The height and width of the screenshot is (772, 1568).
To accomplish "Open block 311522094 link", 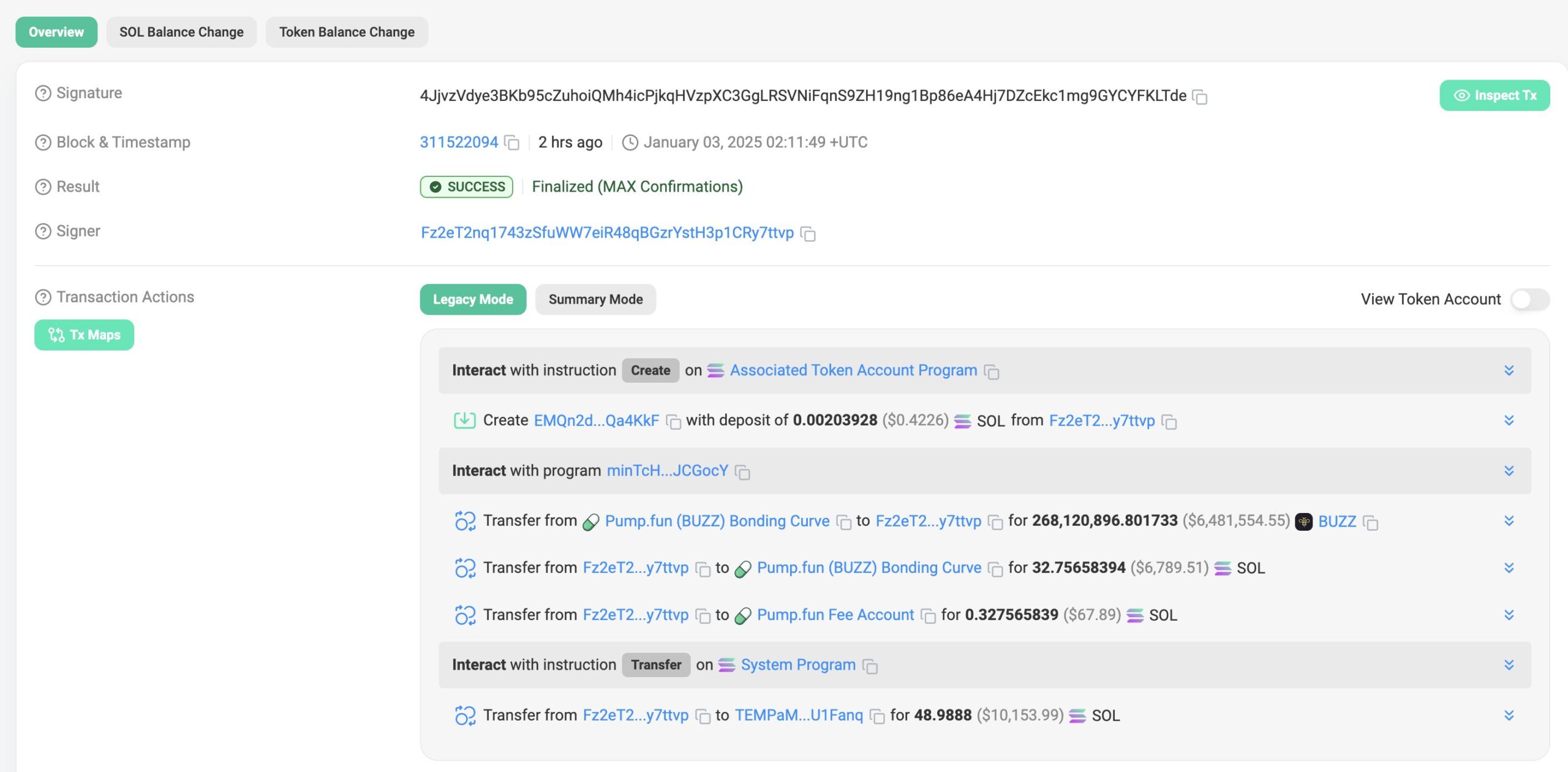I will tap(459, 142).
